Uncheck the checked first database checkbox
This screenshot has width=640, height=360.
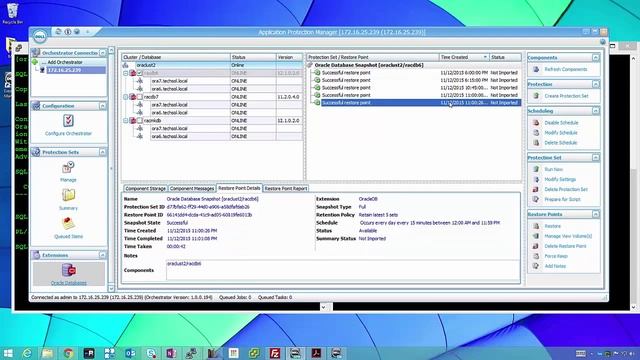[140, 73]
